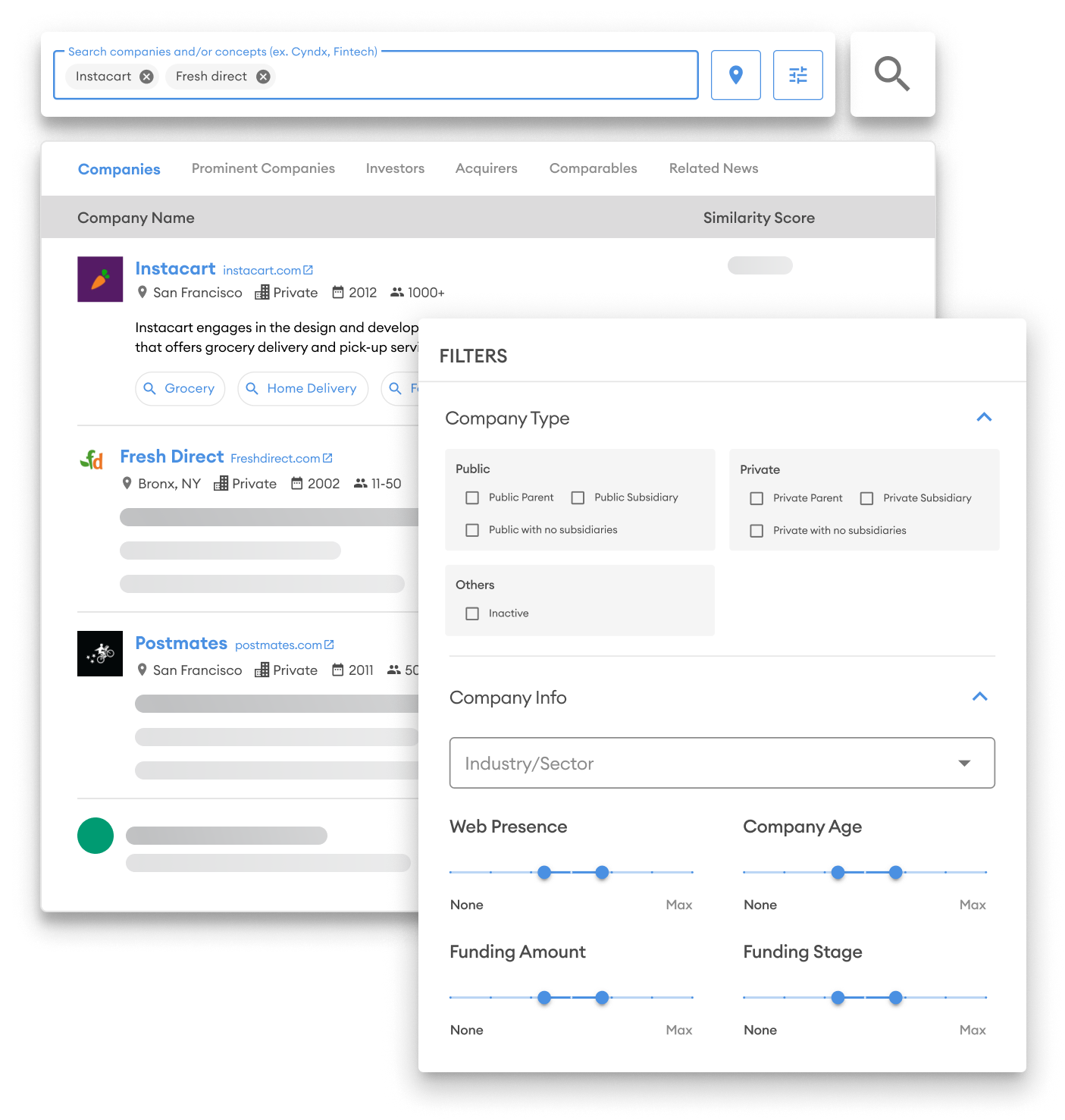Open Freshdirect.com external link icon

coord(327,458)
